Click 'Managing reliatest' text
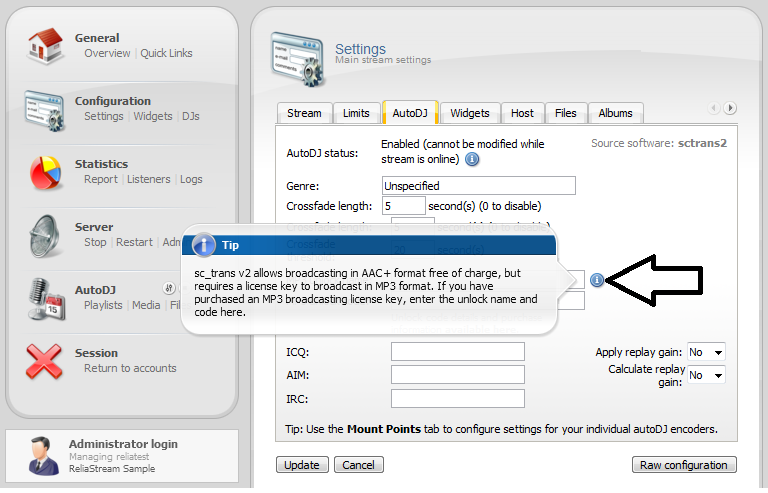The width and height of the screenshot is (768, 493). pos(109,457)
